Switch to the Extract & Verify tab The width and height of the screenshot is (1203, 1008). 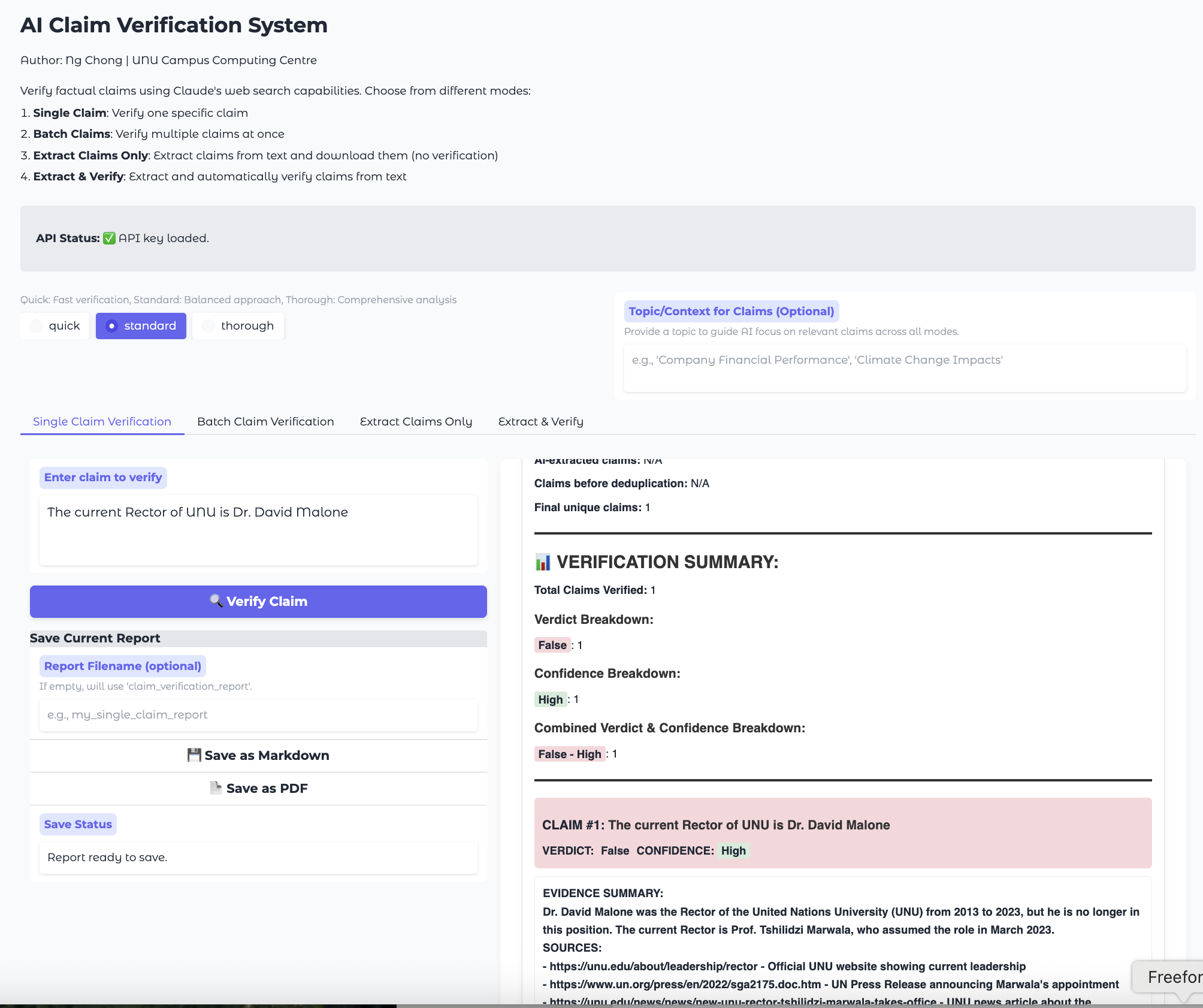(540, 421)
